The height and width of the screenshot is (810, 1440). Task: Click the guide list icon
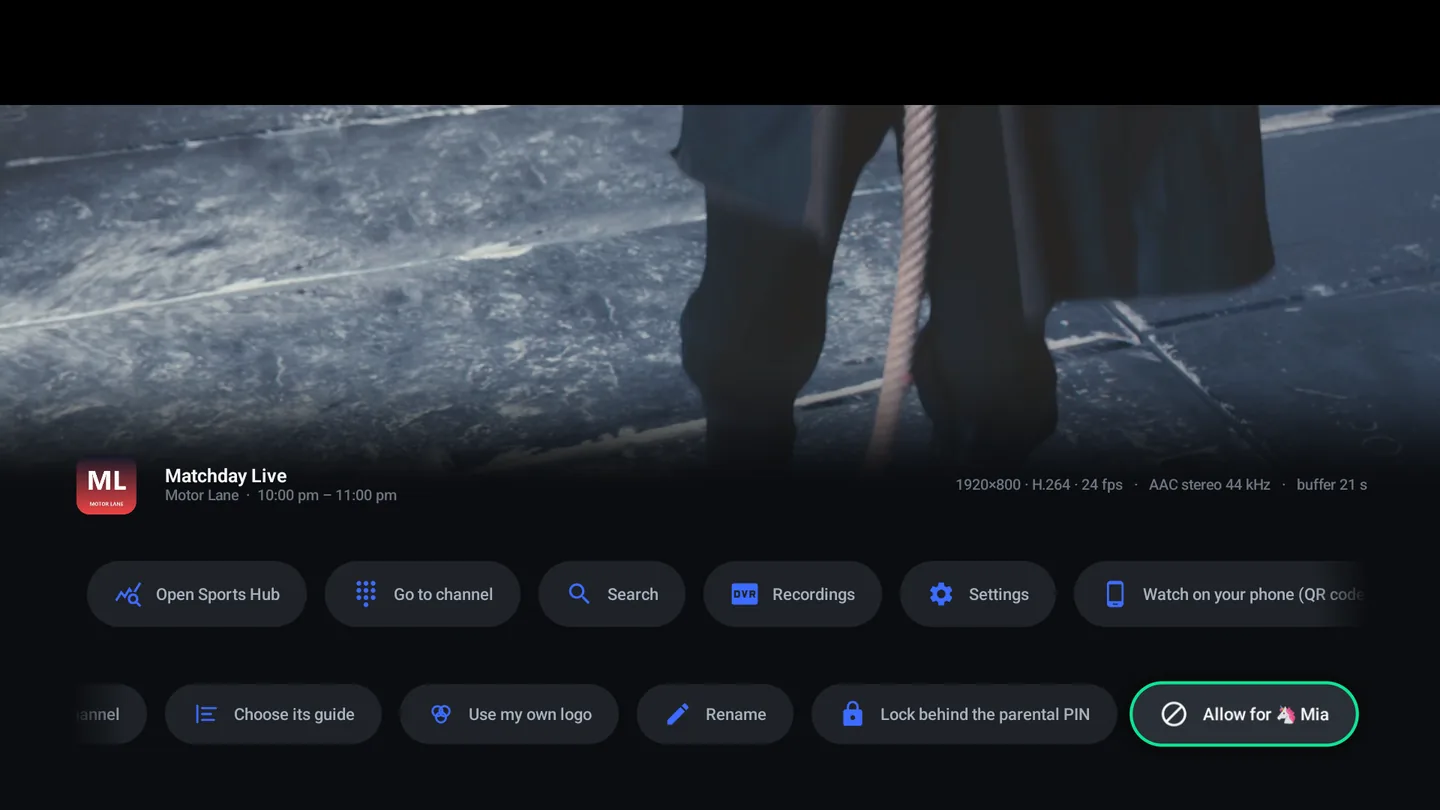[206, 714]
